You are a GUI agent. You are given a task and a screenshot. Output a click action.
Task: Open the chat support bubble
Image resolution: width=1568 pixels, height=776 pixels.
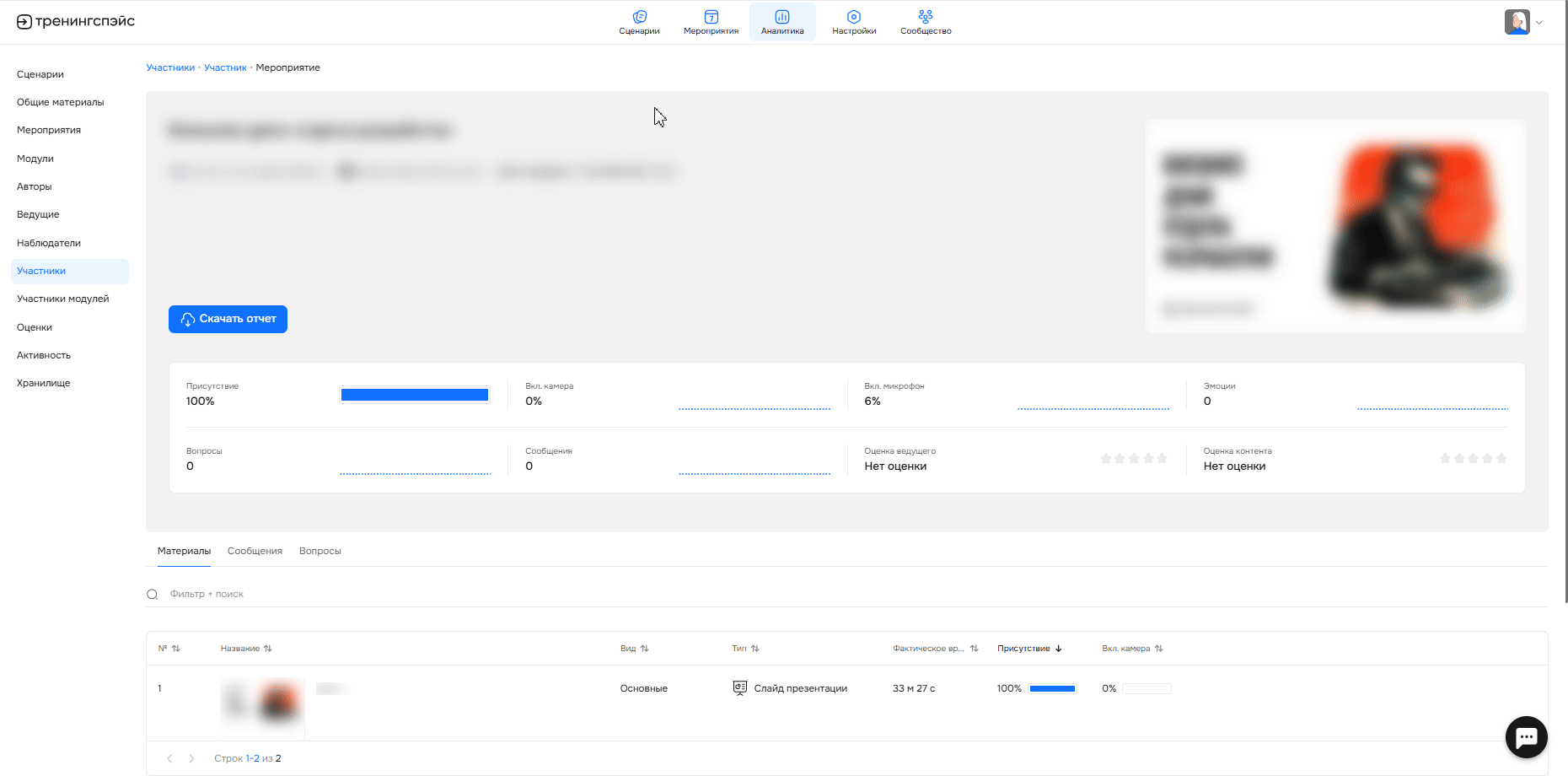click(1526, 737)
